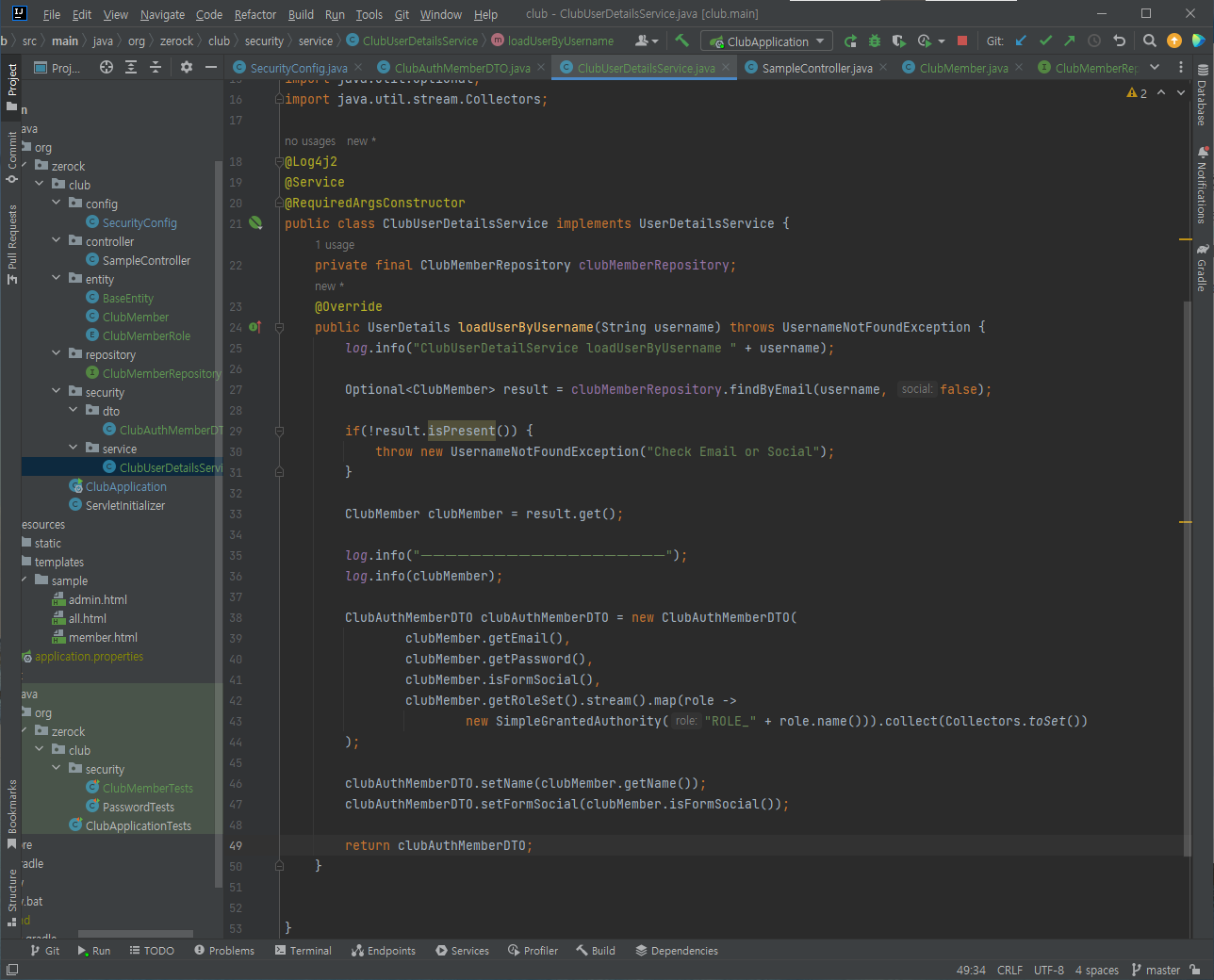1214x980 pixels.
Task: Open Search Everywhere magnifier icon
Action: [x=1149, y=41]
